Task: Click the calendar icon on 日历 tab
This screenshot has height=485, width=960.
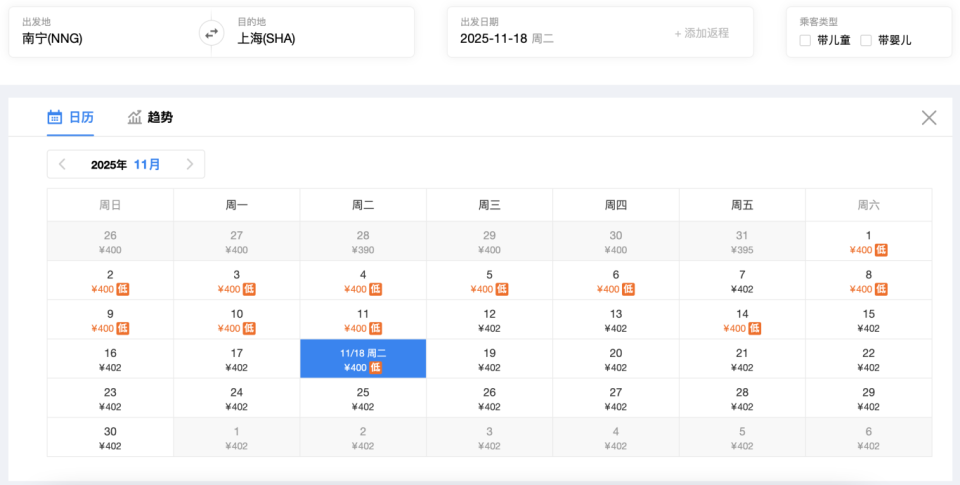Action: pos(55,117)
